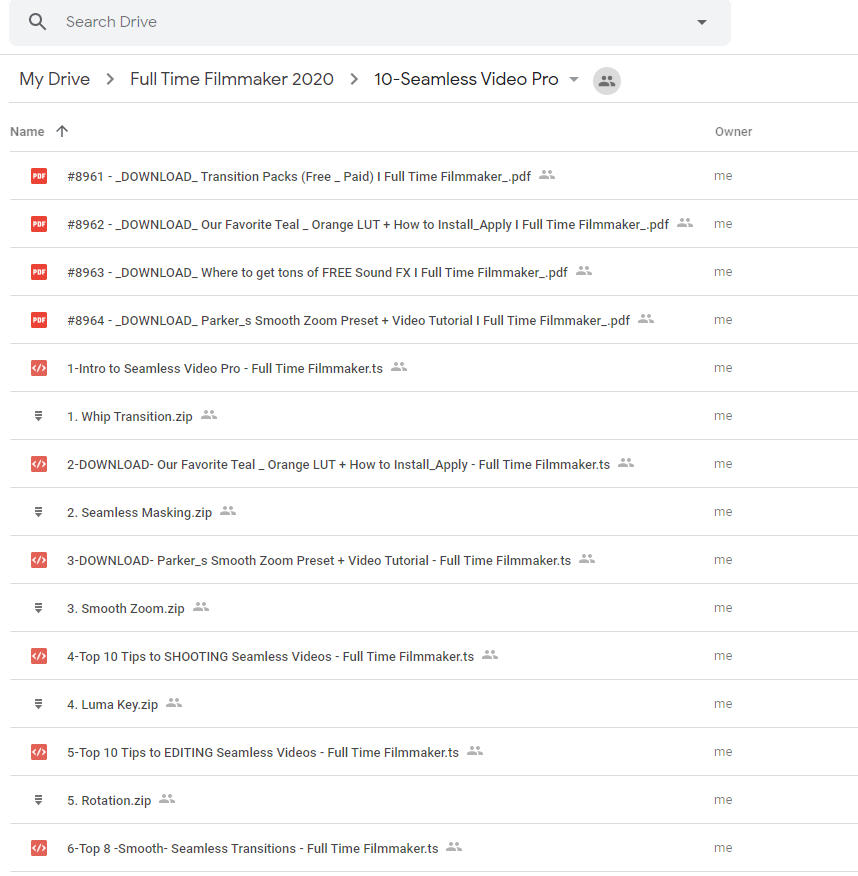
Task: Select 5. Rotation.zip file name
Action: click(109, 801)
